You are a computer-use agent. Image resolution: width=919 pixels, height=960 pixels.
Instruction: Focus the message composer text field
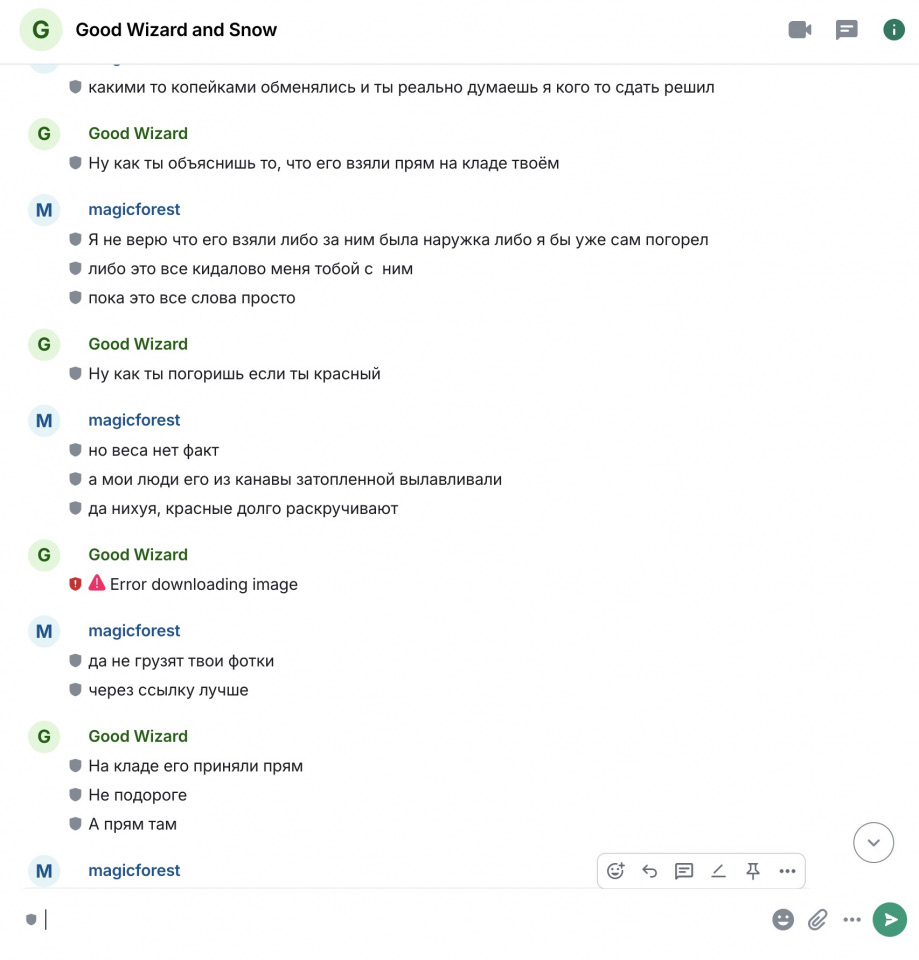click(404, 920)
